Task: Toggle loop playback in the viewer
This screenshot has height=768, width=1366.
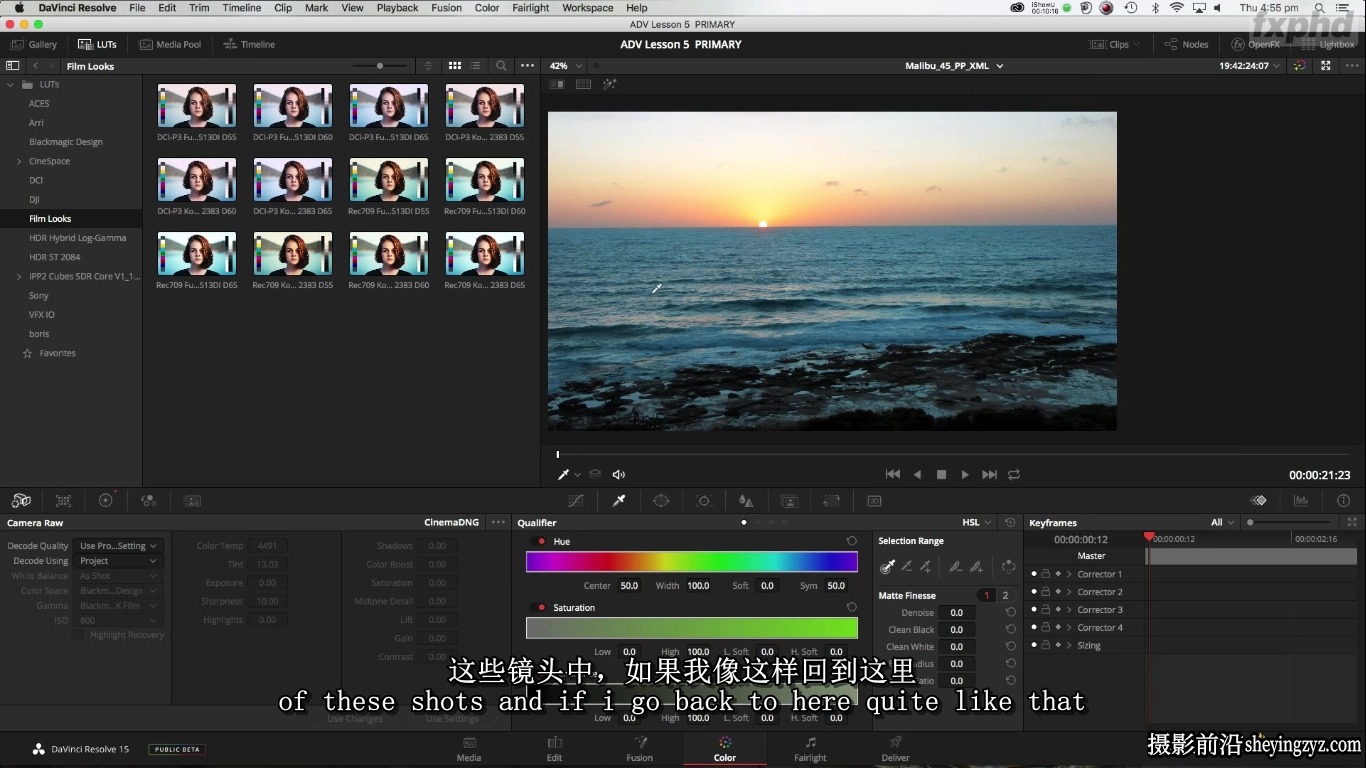Action: tap(1014, 475)
